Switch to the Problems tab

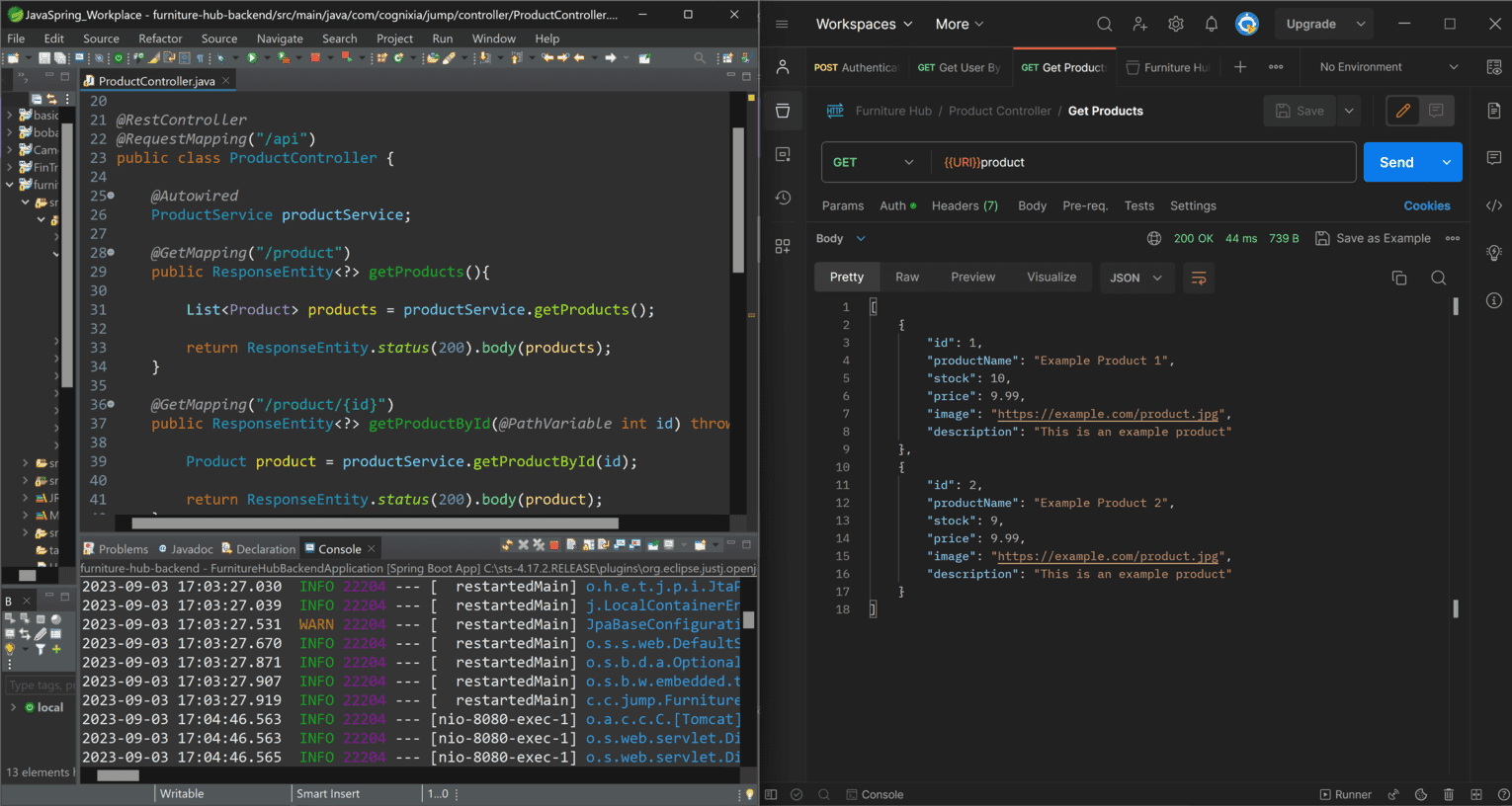pyautogui.click(x=116, y=549)
